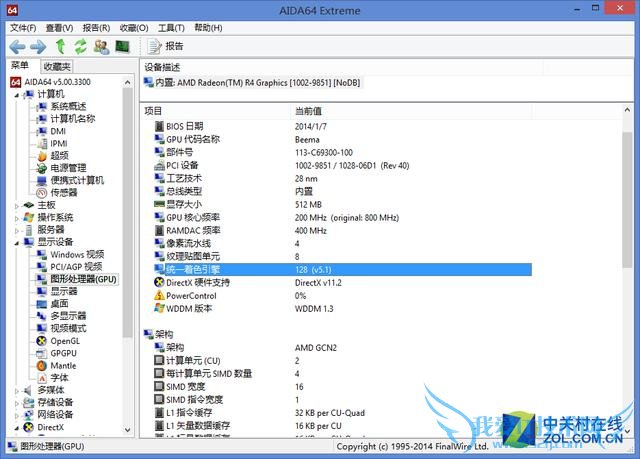
Task: Select 计算机名称 in the tree
Action: [73, 119]
